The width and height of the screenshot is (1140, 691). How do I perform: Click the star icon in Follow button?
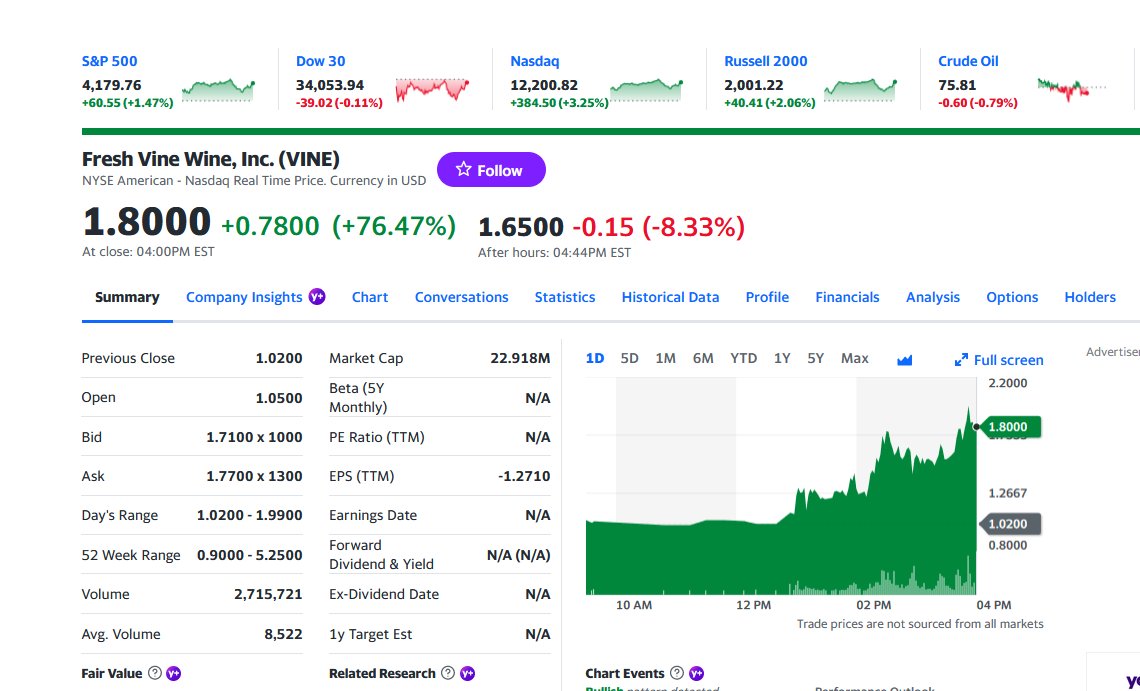pyautogui.click(x=464, y=169)
